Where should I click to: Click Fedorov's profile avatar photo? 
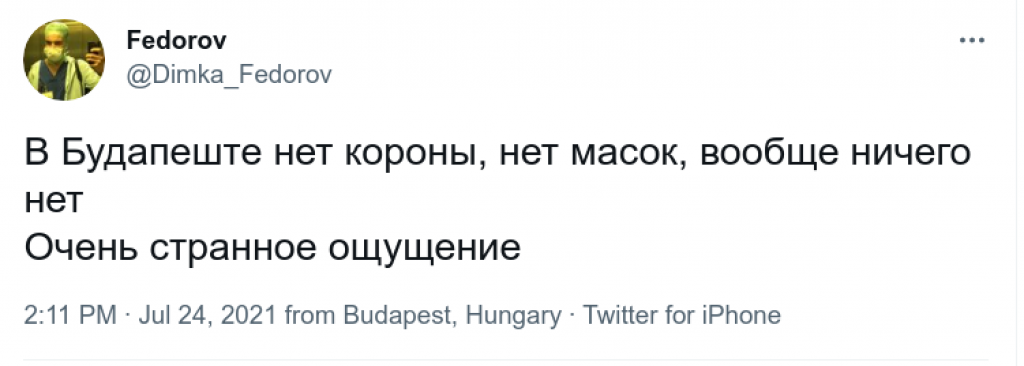(x=64, y=59)
